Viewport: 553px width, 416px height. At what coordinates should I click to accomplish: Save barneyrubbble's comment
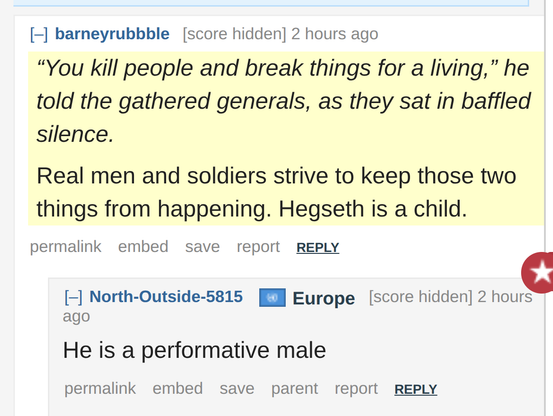point(202,247)
